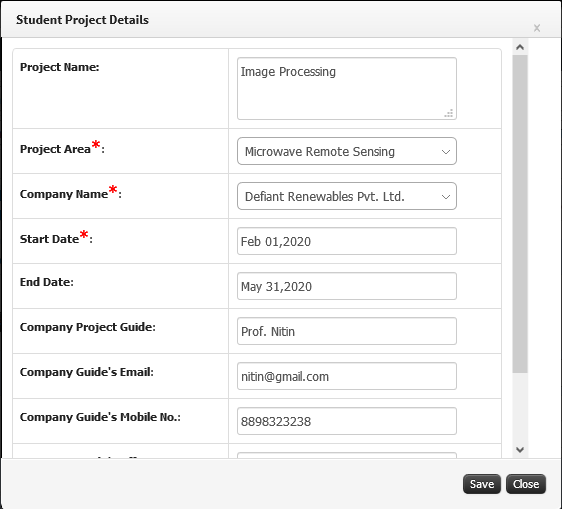The width and height of the screenshot is (562, 509).
Task: Close the Student Project Details dialog with X
Action: pyautogui.click(x=537, y=28)
